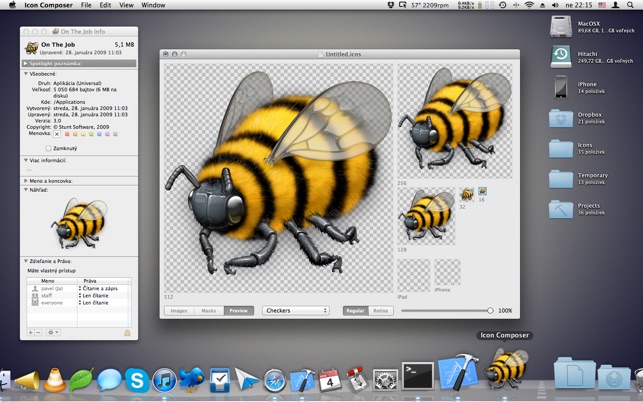Open the Icons folder on desktop
643x402 pixels.
click(561, 148)
